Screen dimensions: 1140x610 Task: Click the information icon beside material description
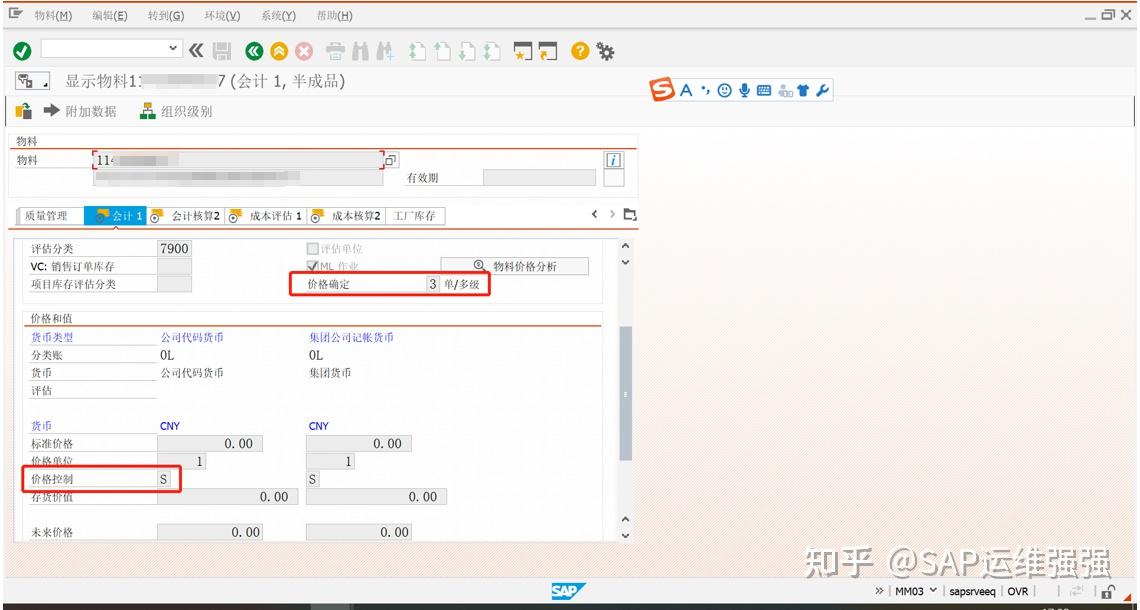click(616, 158)
